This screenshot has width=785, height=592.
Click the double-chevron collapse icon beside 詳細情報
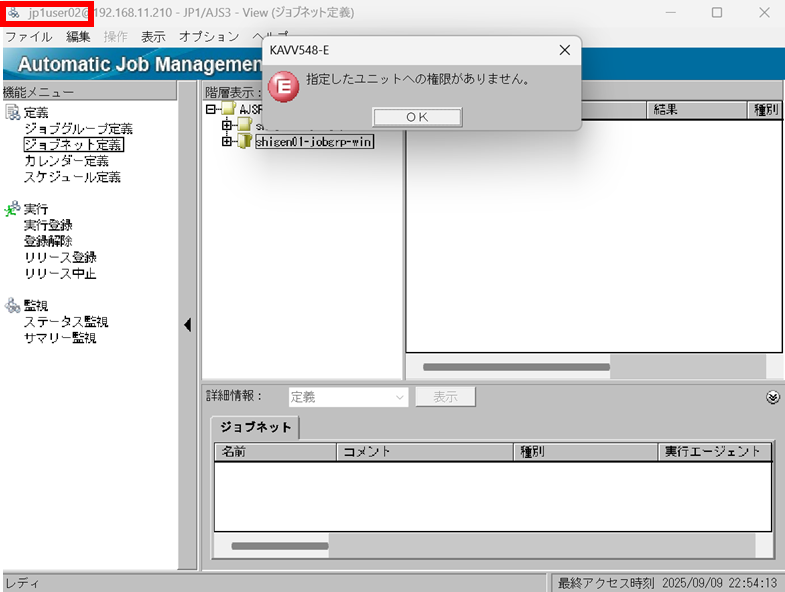tap(772, 397)
